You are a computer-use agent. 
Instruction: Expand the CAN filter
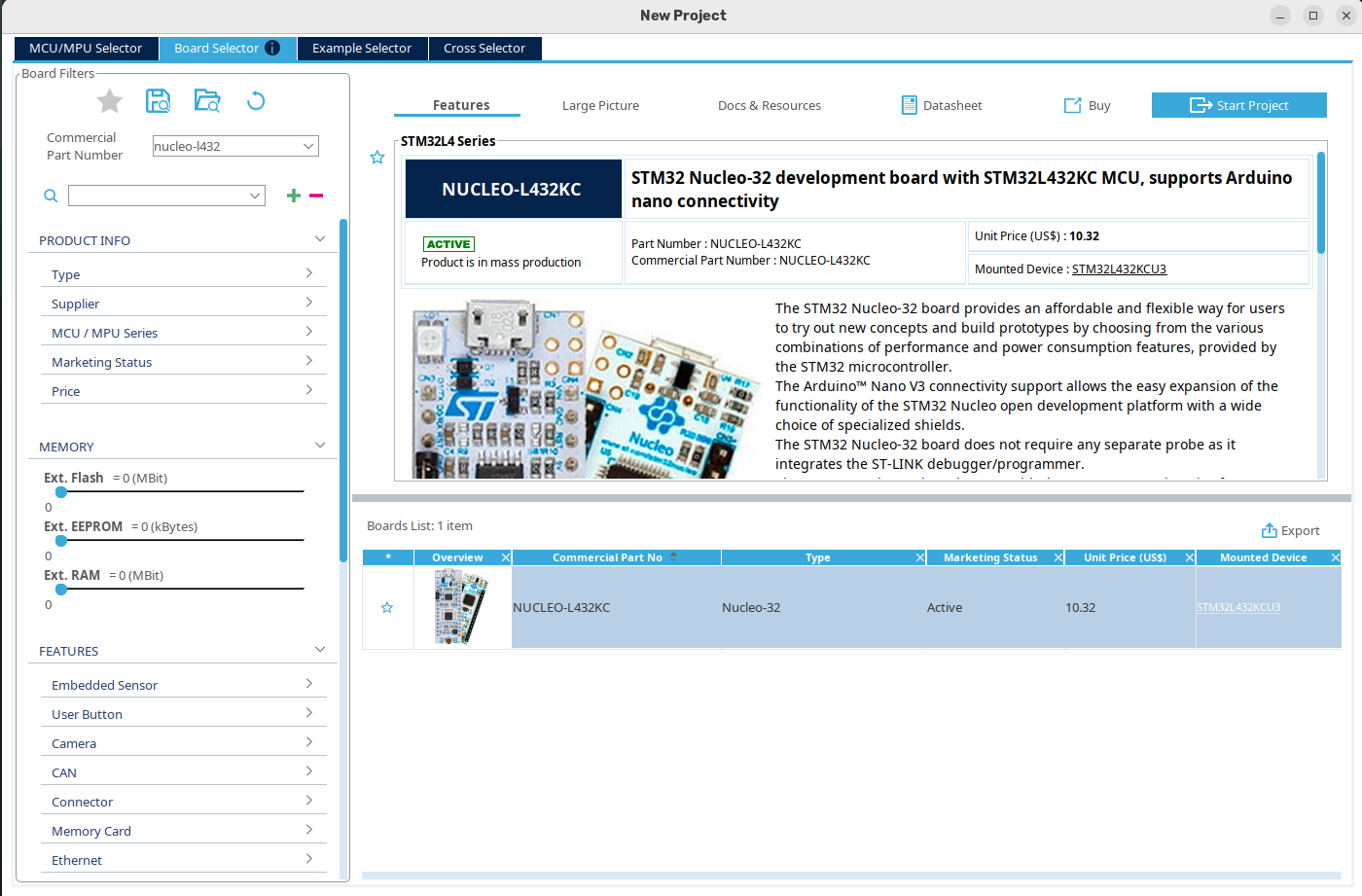tap(309, 771)
